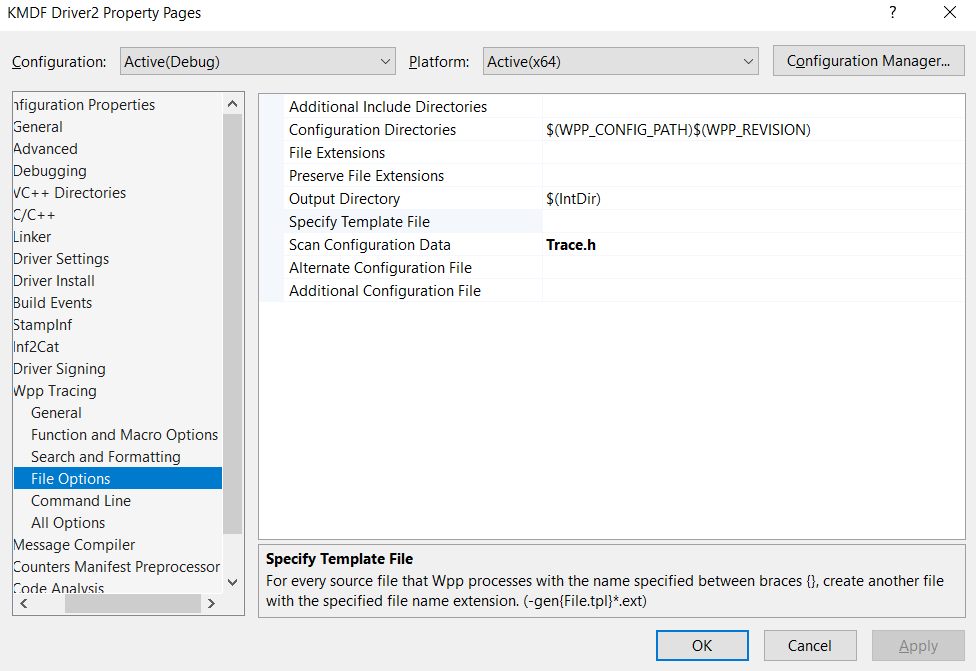This screenshot has height=671, width=976.
Task: Open the C/C++ properties section
Action: point(33,214)
